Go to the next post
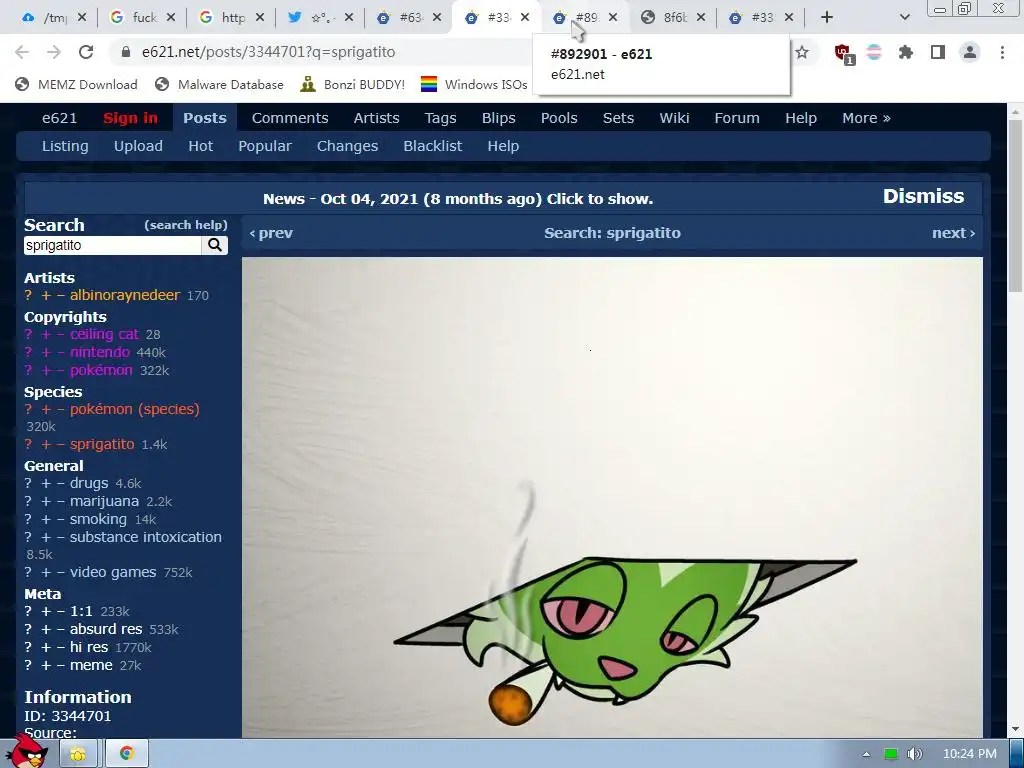The width and height of the screenshot is (1024, 768). pos(953,233)
